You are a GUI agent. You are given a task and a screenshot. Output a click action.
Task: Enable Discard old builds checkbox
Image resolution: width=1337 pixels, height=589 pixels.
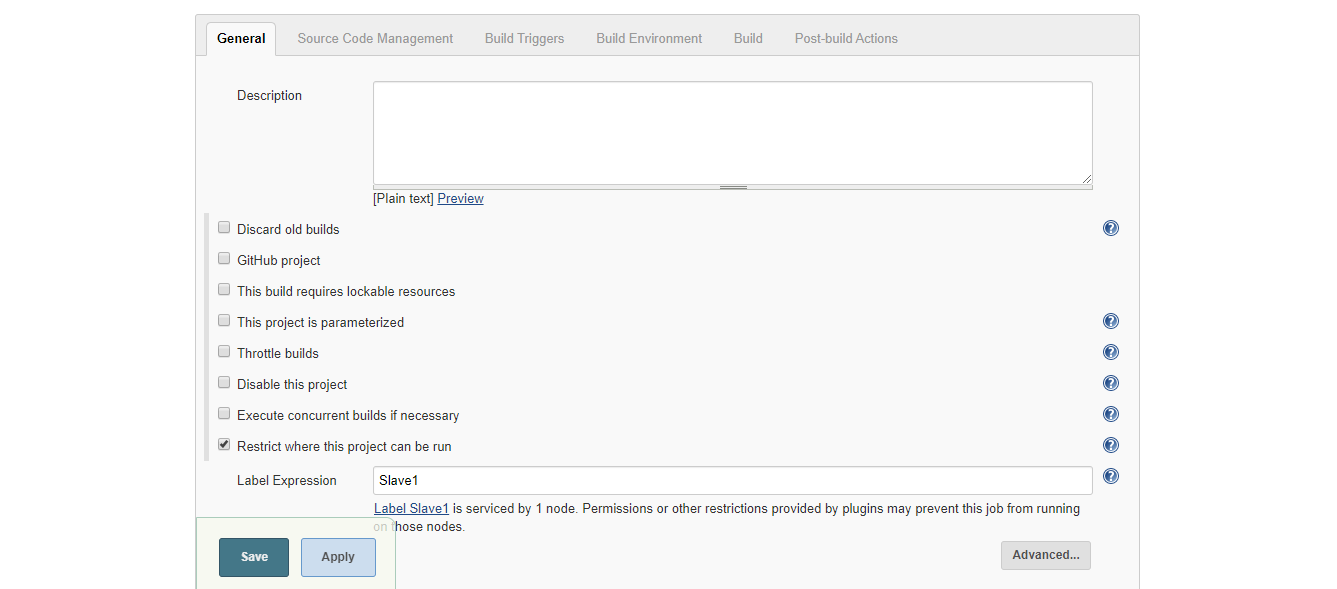click(224, 228)
